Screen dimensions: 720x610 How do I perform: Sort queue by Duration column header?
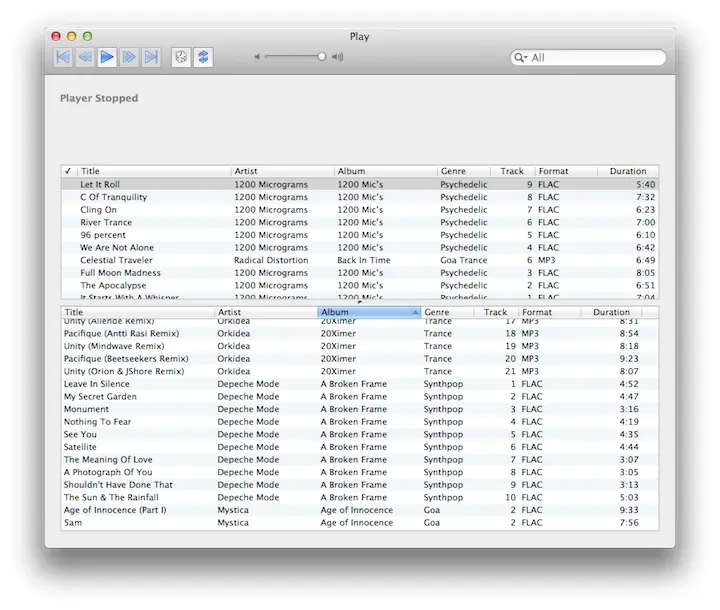click(x=628, y=171)
